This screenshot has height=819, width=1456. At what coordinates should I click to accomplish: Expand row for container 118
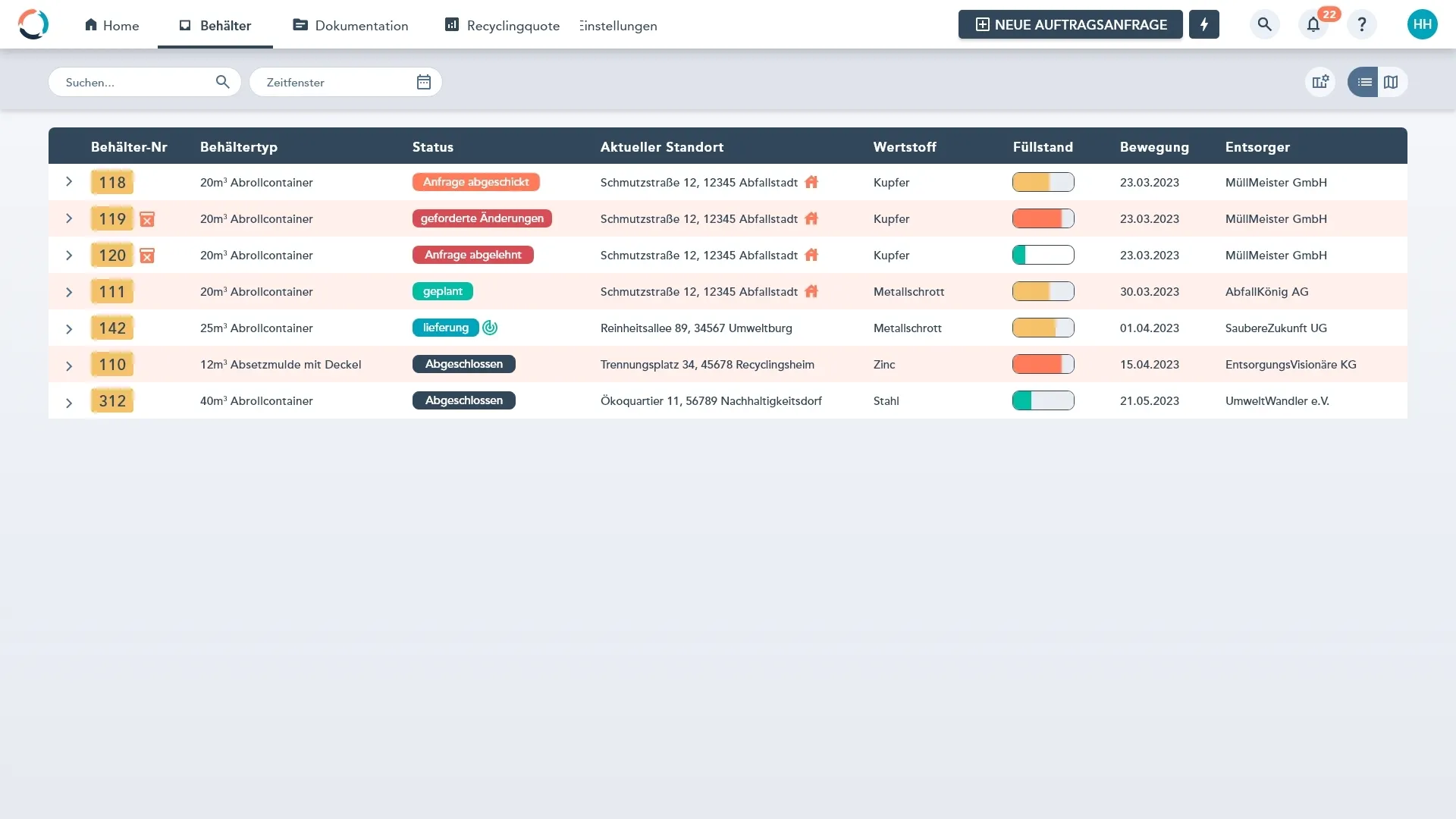pos(69,182)
